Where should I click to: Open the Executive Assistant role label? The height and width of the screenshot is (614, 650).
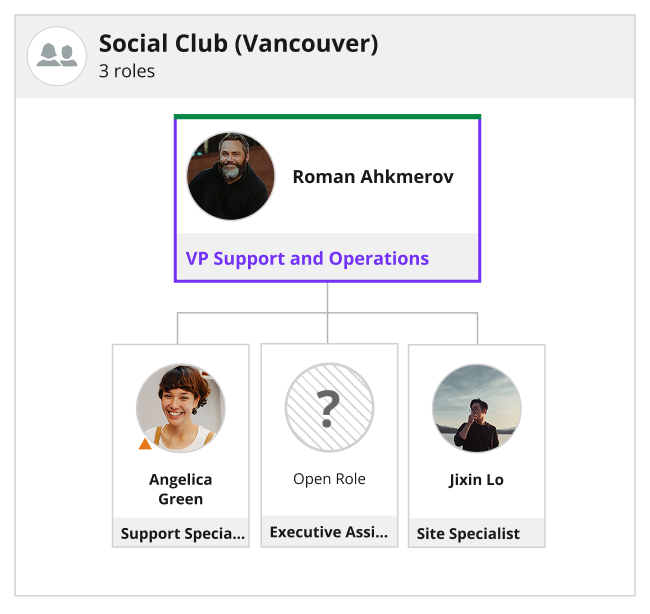329,532
